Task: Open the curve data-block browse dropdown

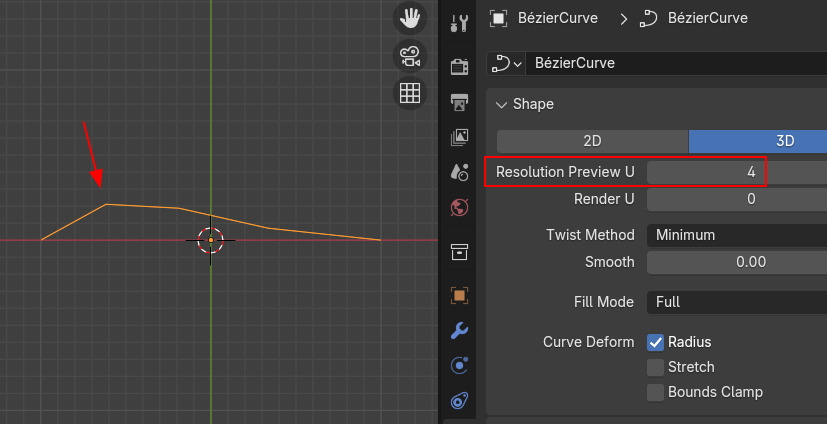Action: pyautogui.click(x=506, y=63)
